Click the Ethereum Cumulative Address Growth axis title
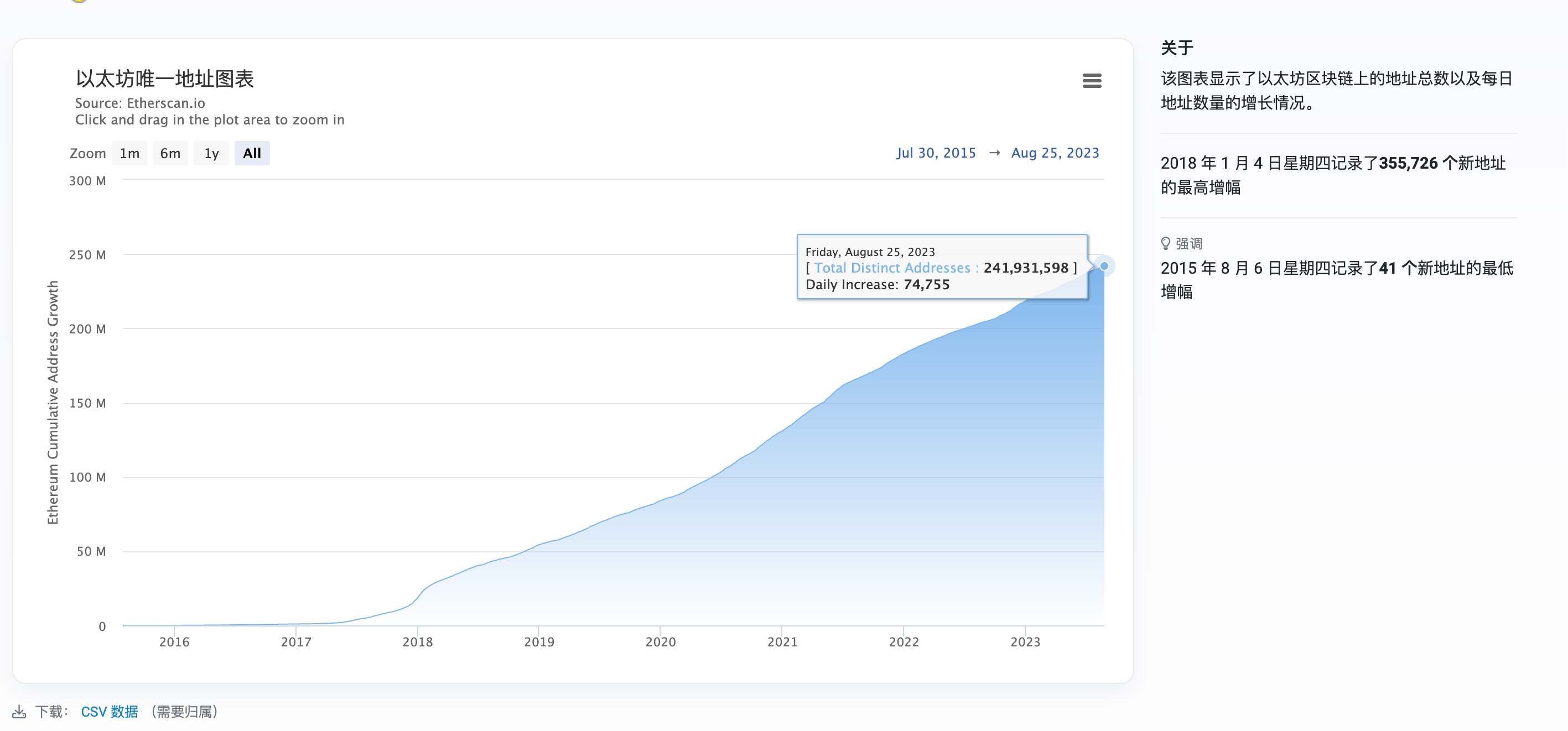Screen dimensions: 1568x731 pyautogui.click(x=53, y=402)
